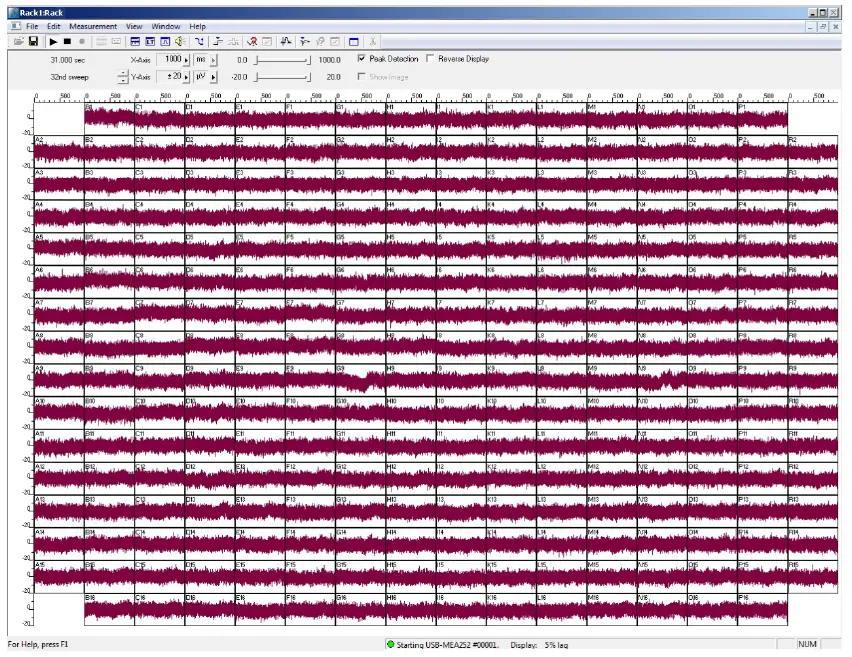Screen dimensions: 852x657
Task: Click the X-Axis range slider 0.0 to 1000.0
Action: [x=283, y=60]
